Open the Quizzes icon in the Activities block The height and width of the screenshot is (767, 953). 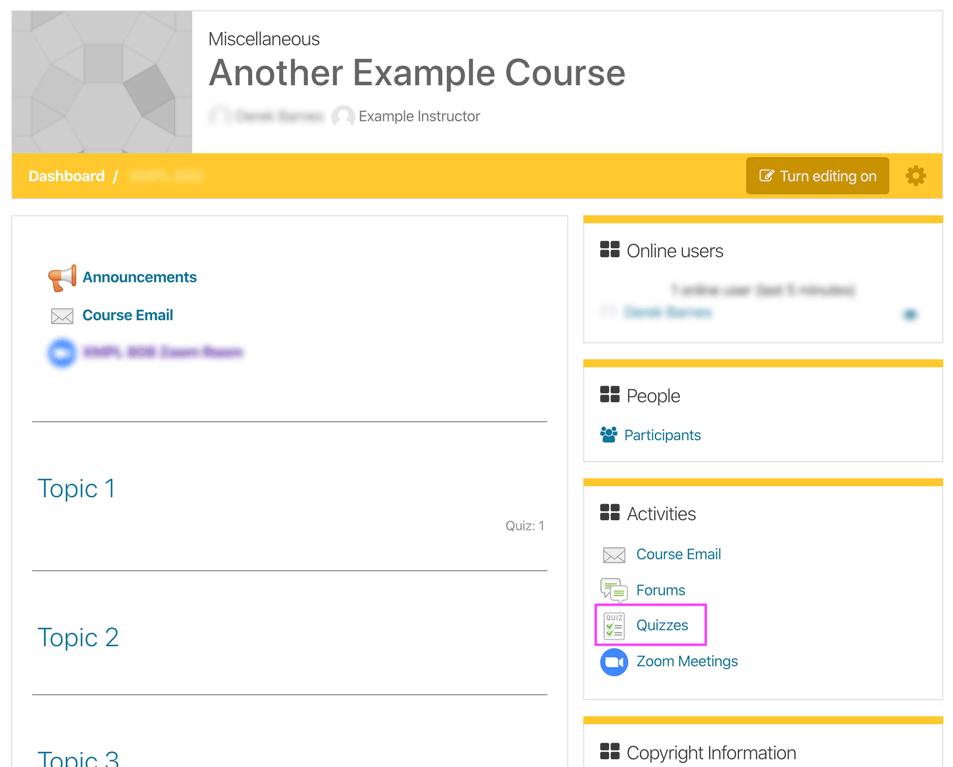pyautogui.click(x=613, y=624)
